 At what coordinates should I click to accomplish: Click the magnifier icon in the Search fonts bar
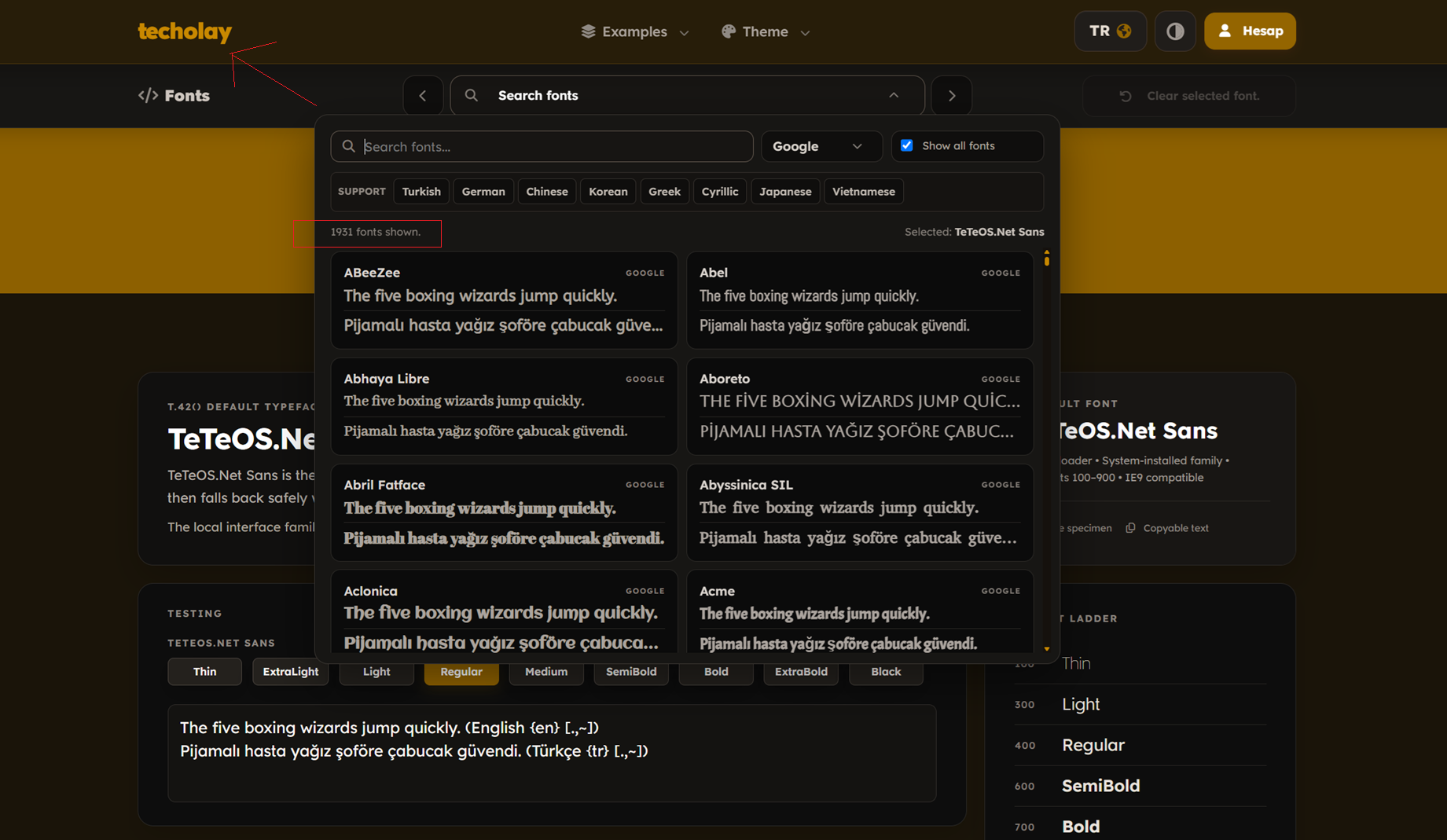(x=472, y=95)
